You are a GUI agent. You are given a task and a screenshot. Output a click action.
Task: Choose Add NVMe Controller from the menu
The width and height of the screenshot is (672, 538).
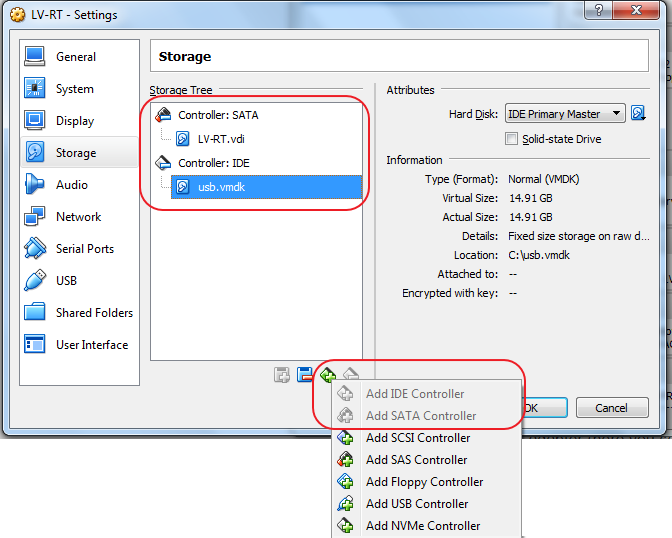[x=422, y=526]
